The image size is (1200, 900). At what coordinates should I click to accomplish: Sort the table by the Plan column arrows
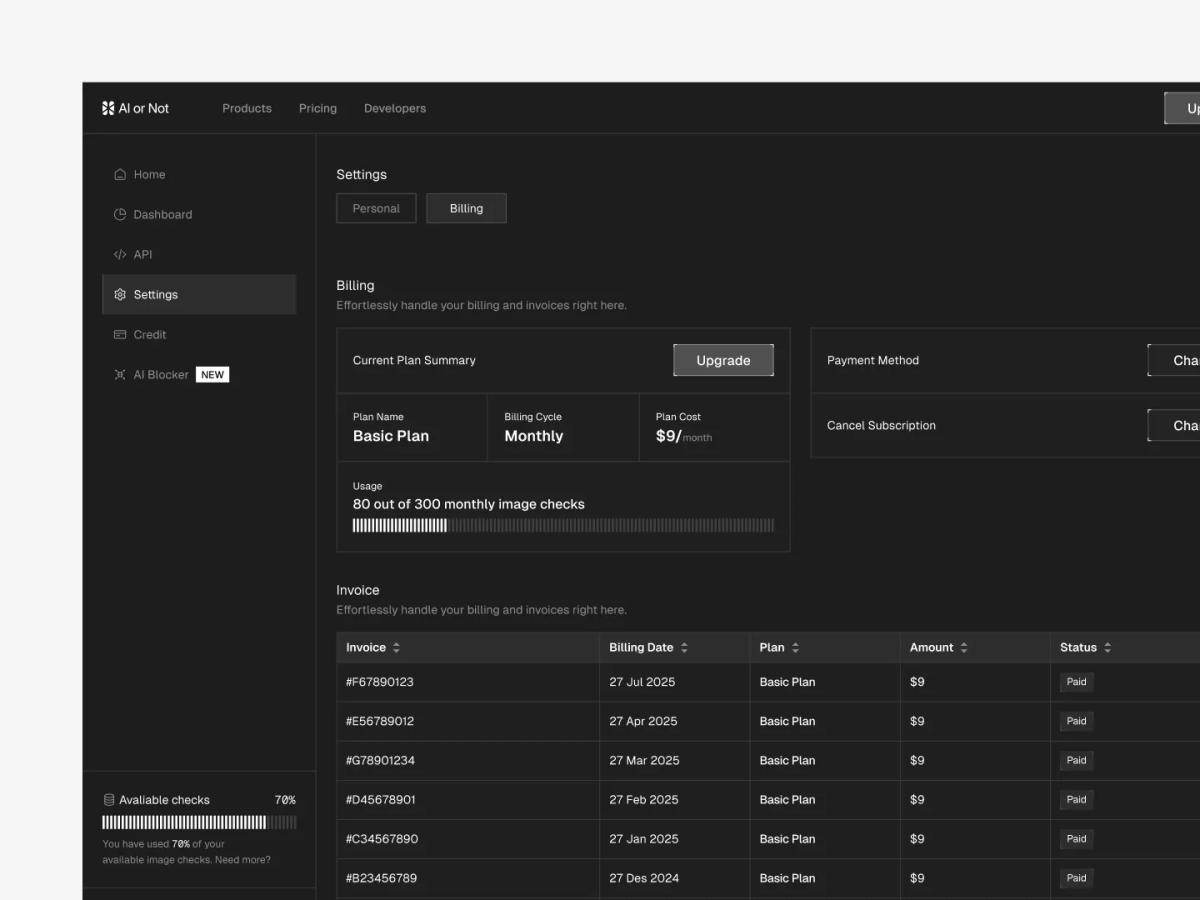795,647
